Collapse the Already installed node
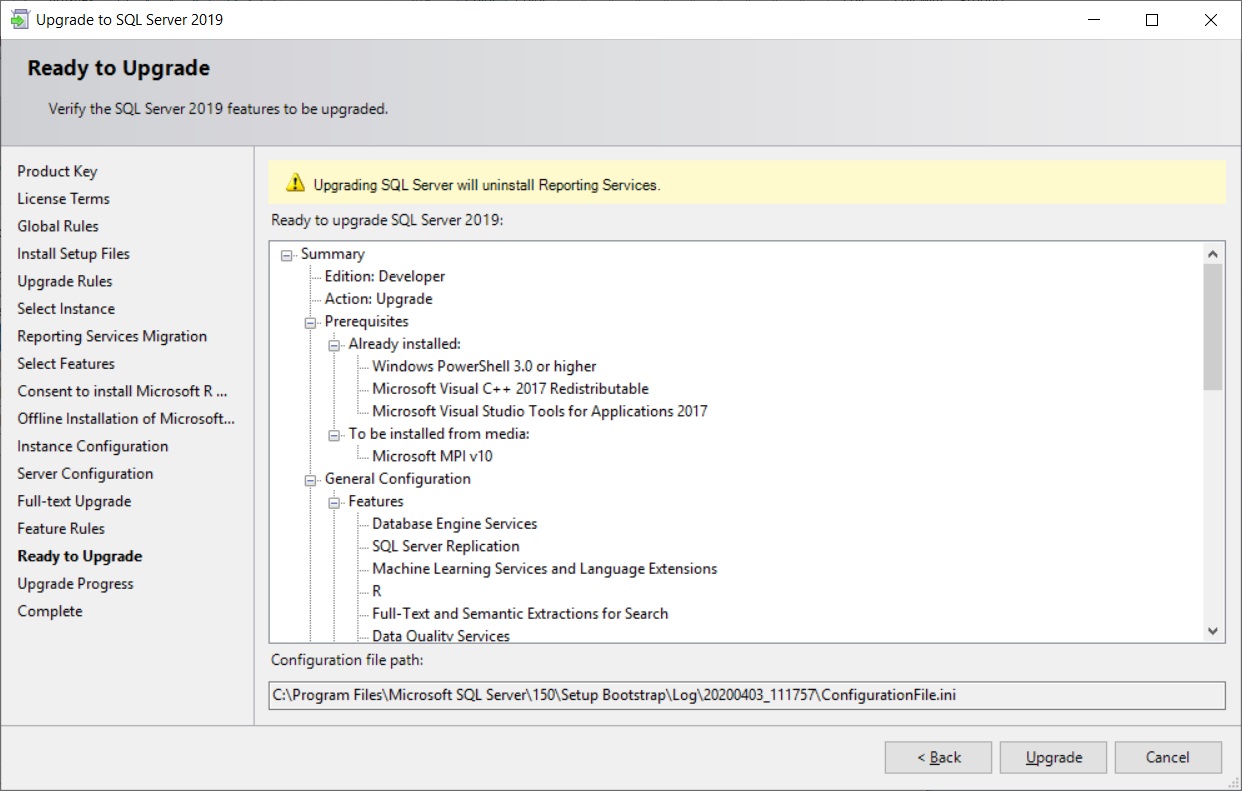 click(335, 345)
